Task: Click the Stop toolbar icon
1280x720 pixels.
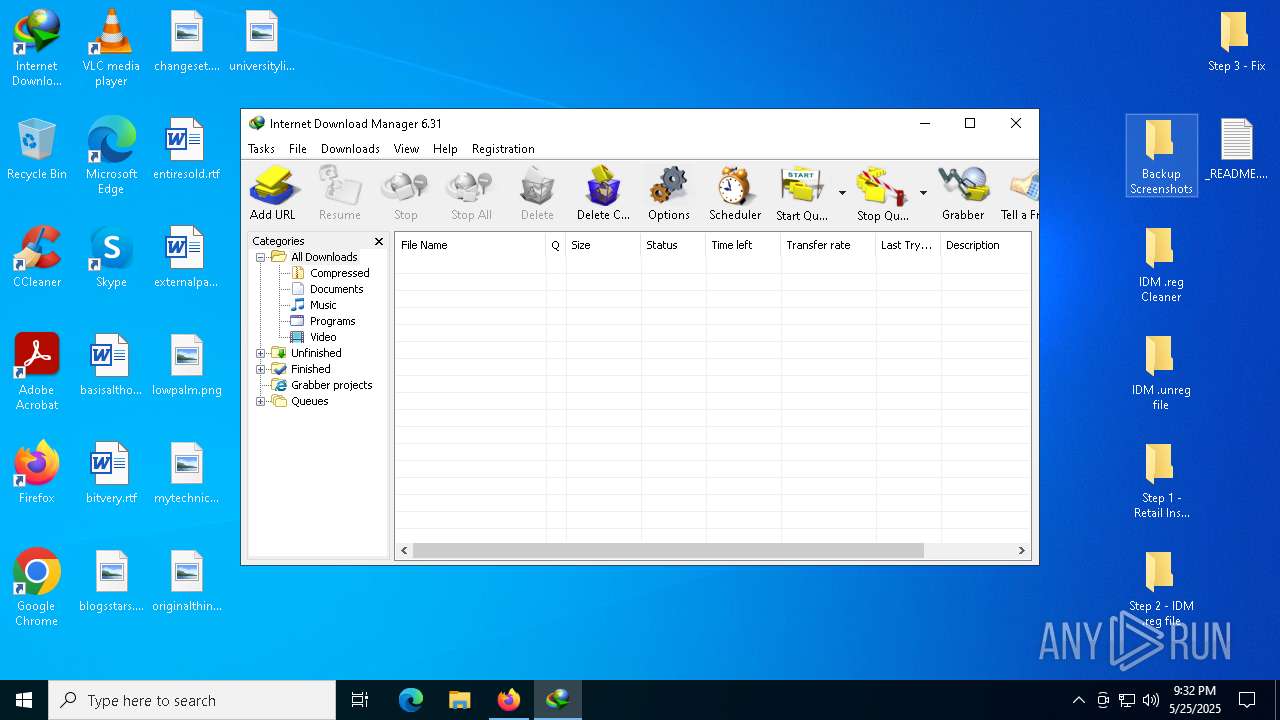Action: 405,193
